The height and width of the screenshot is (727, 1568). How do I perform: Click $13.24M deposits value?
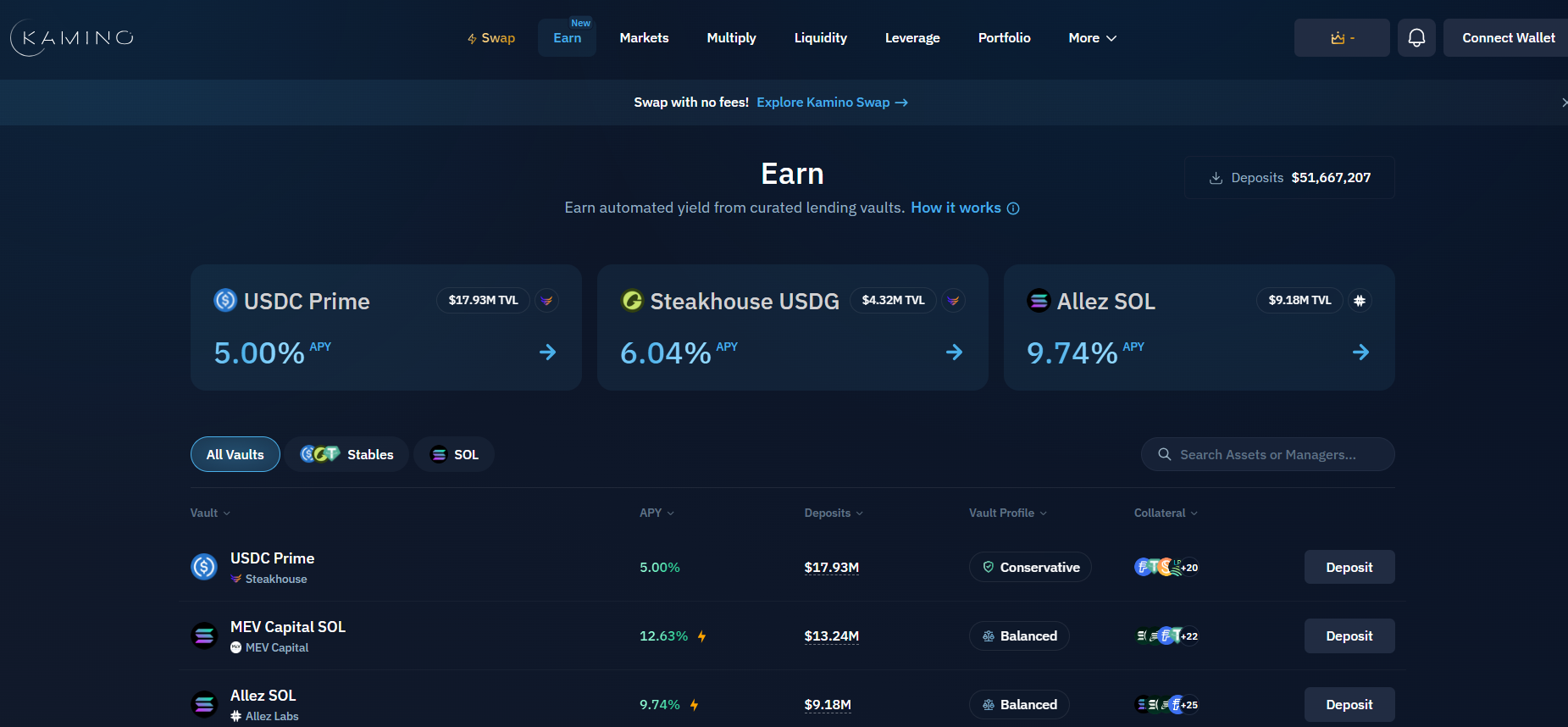click(x=831, y=636)
